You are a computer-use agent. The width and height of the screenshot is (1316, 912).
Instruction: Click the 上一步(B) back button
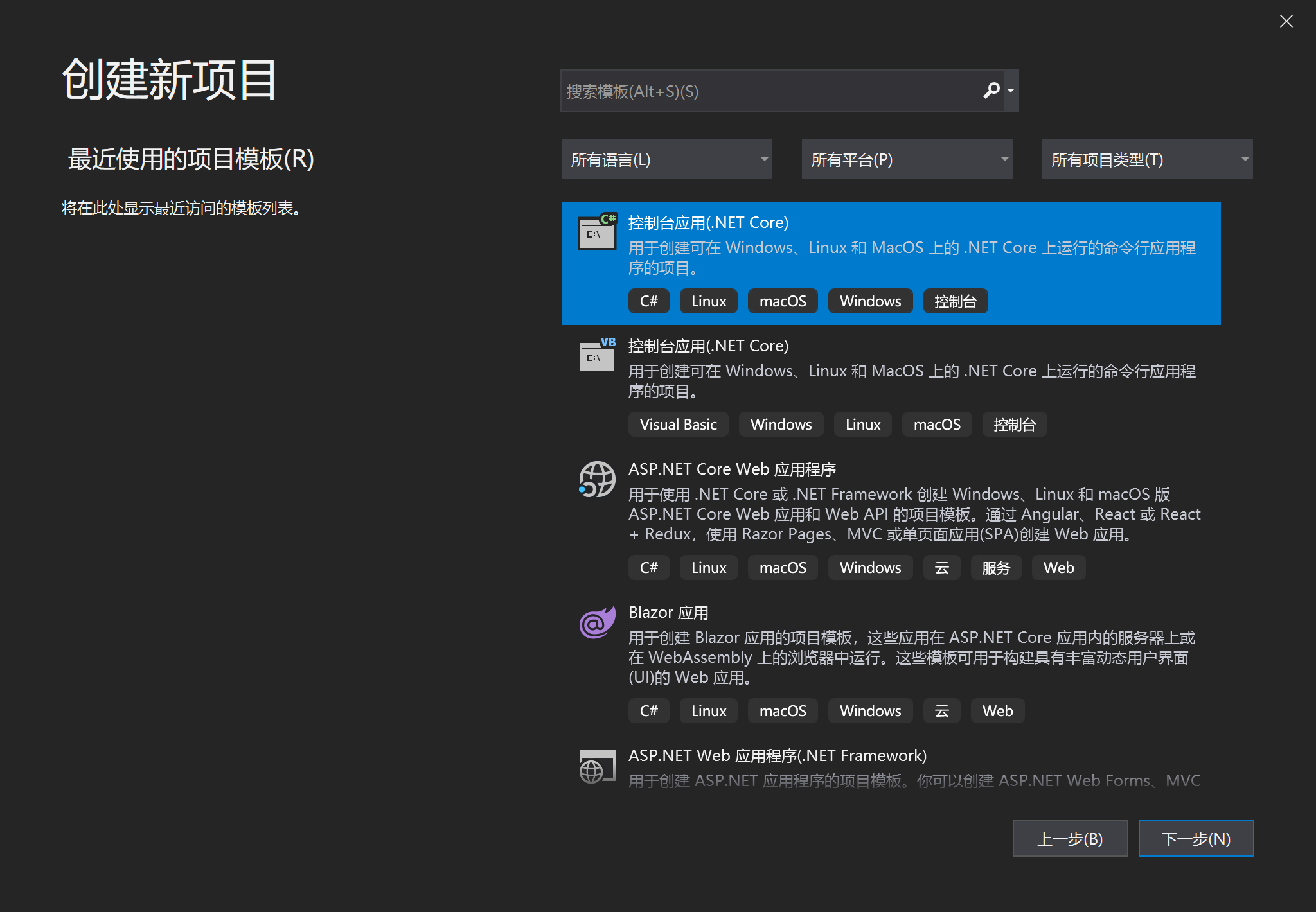(1070, 839)
